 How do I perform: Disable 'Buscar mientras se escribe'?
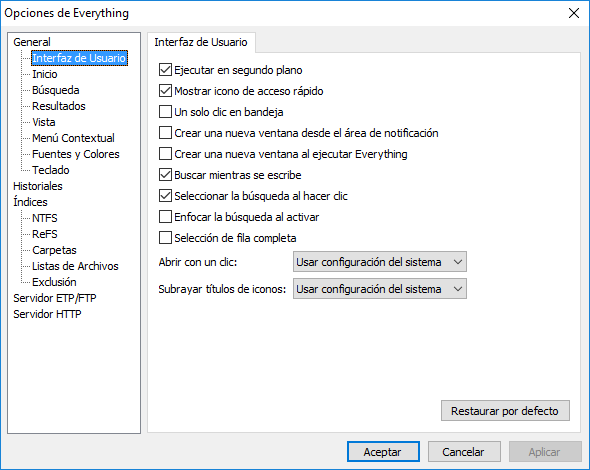coord(165,175)
